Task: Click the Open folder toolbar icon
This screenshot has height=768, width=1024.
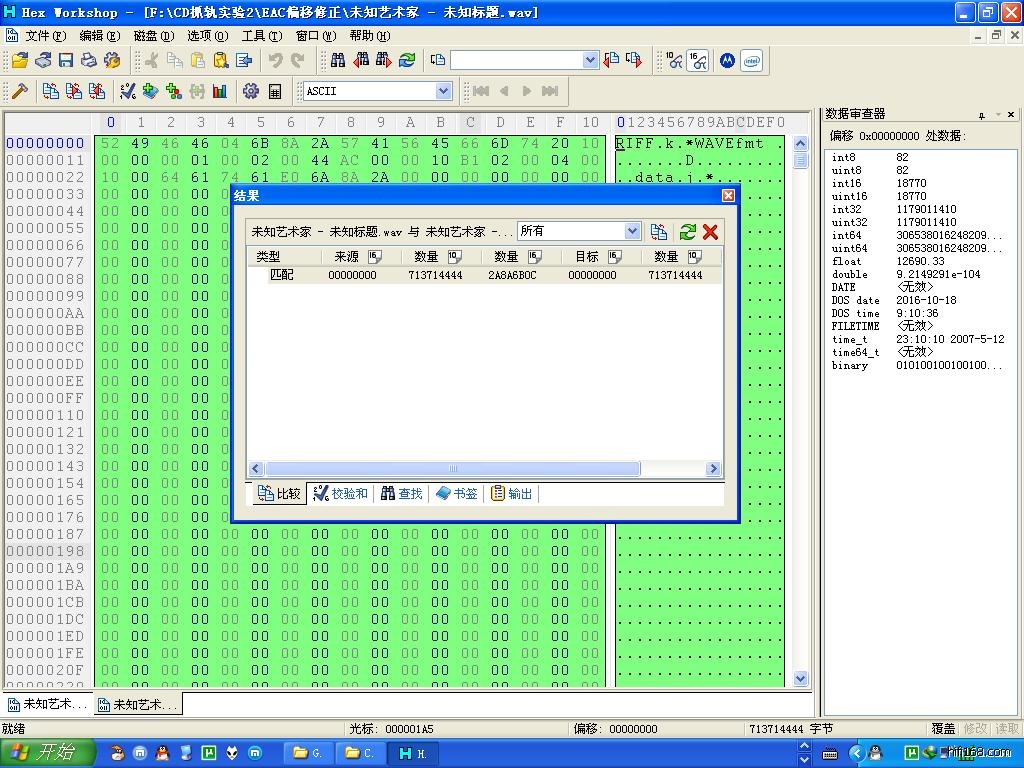Action: point(19,61)
